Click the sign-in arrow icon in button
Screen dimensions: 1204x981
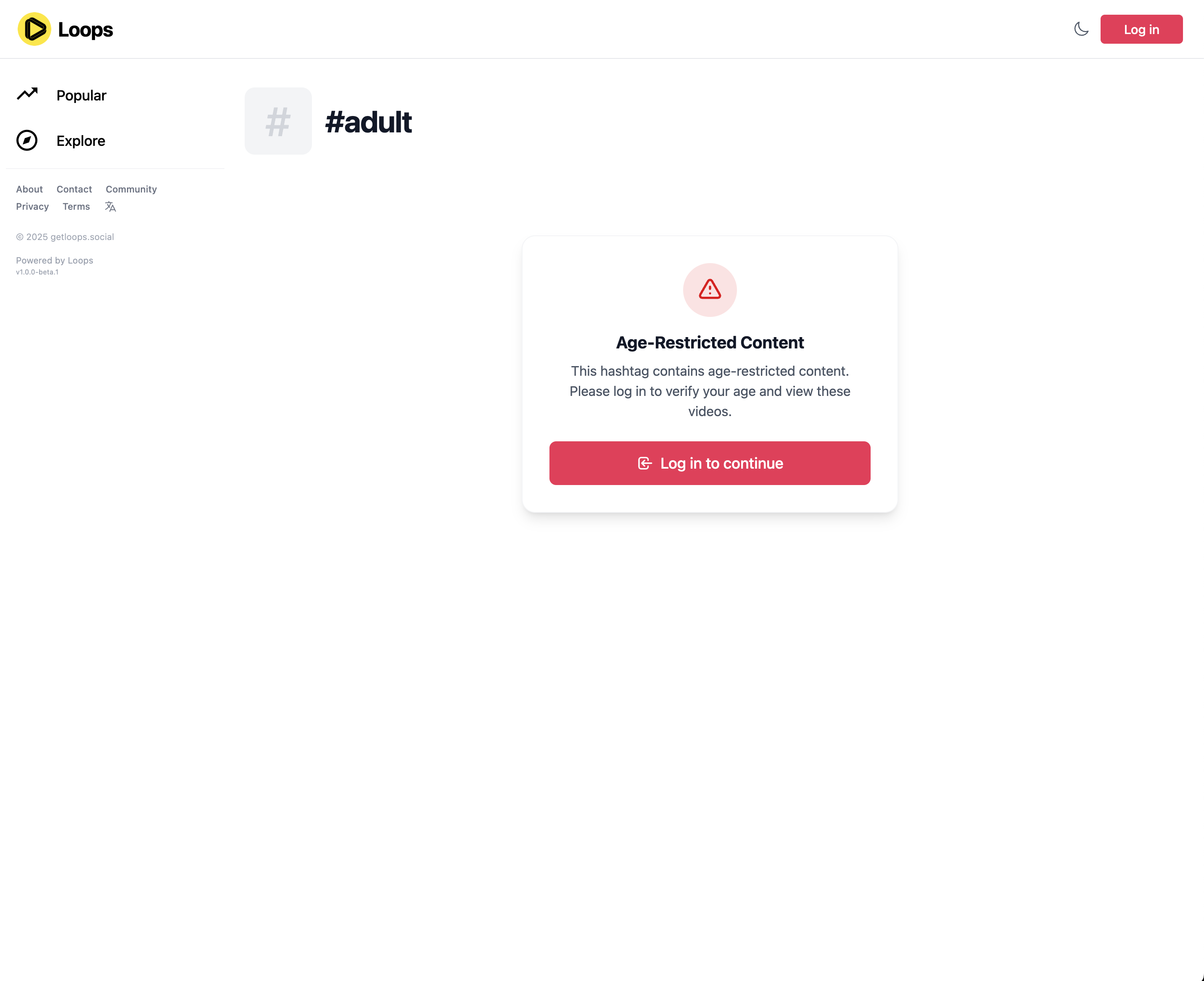tap(644, 463)
